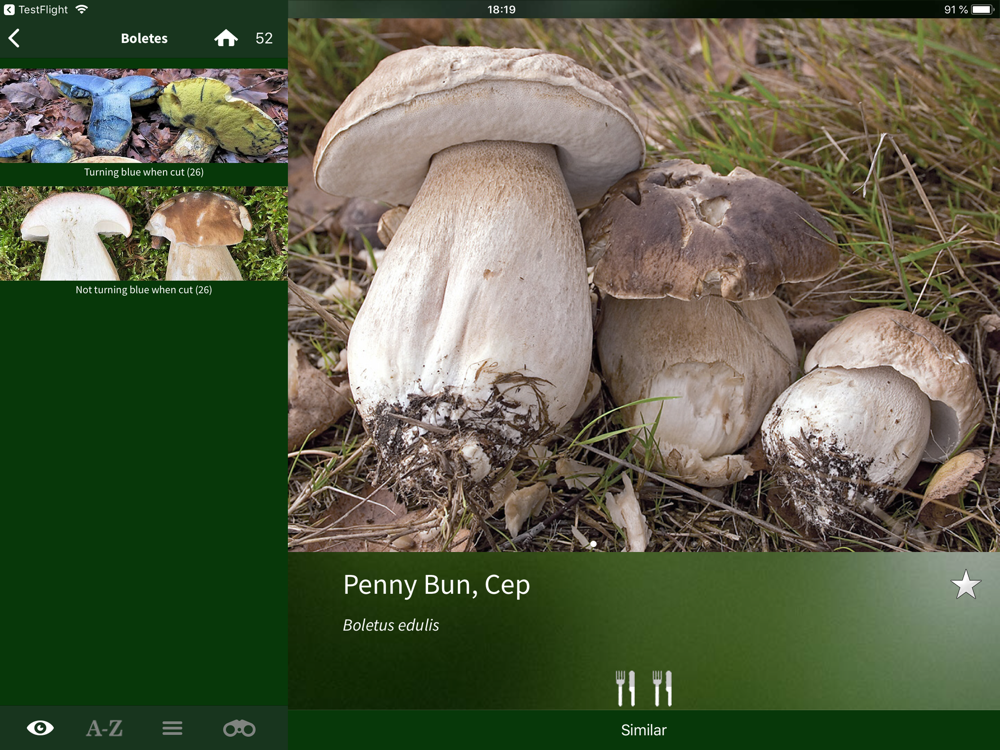Viewport: 1000px width, 750px height.
Task: Toggle the favorite star for Penny Bun
Action: (x=966, y=584)
